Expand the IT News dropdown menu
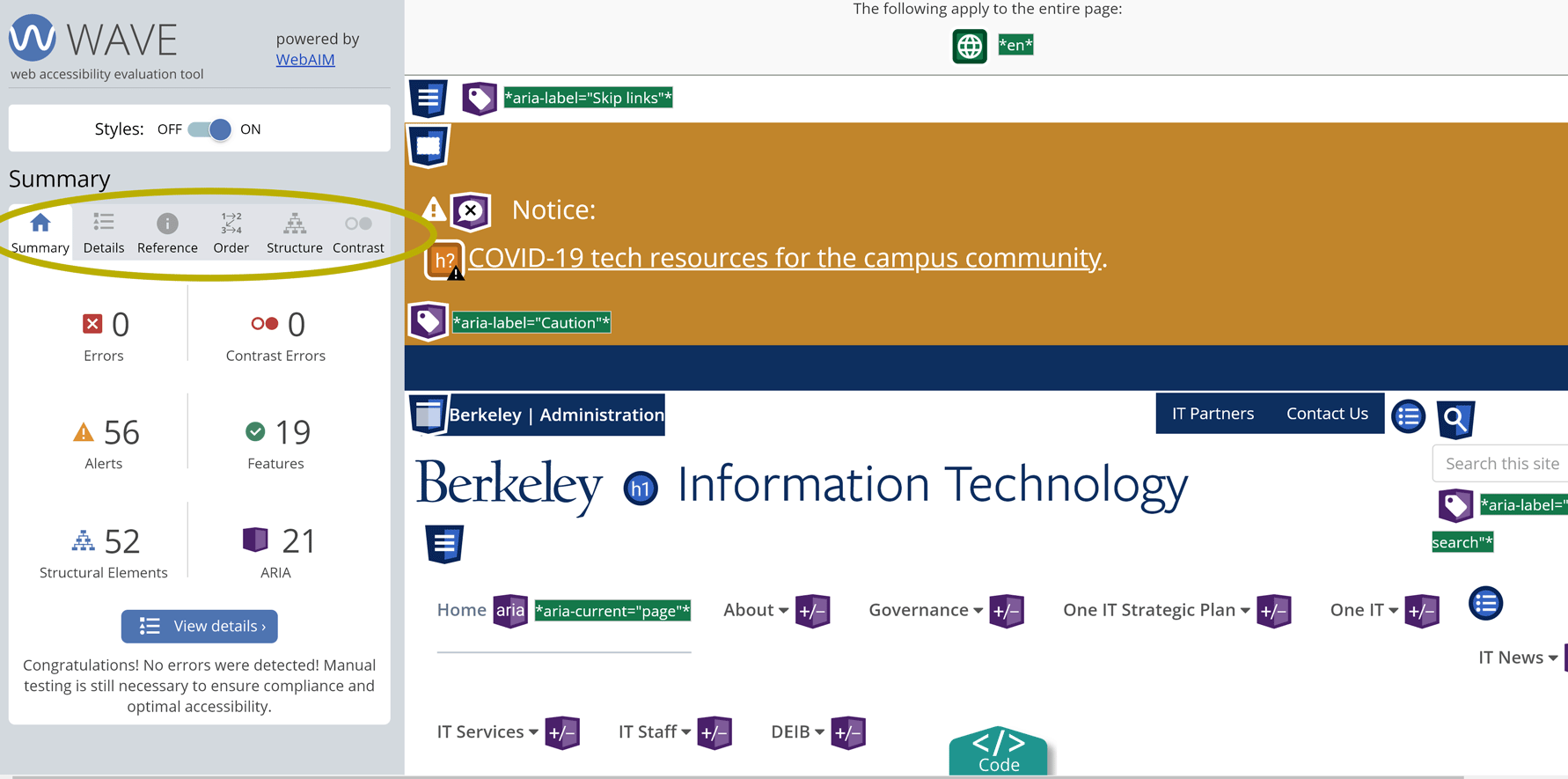1568x779 pixels. click(x=1518, y=658)
